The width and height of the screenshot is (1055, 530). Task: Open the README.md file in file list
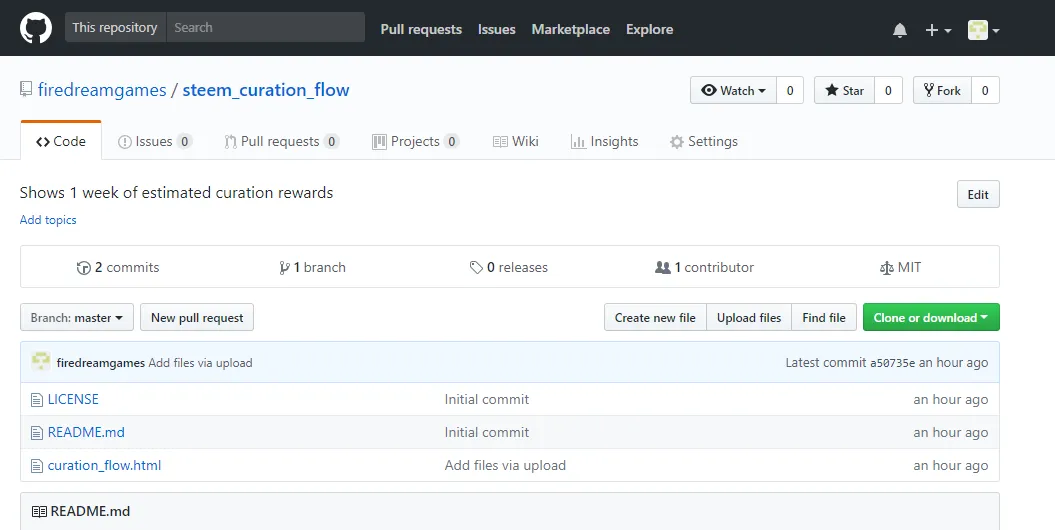click(x=86, y=432)
